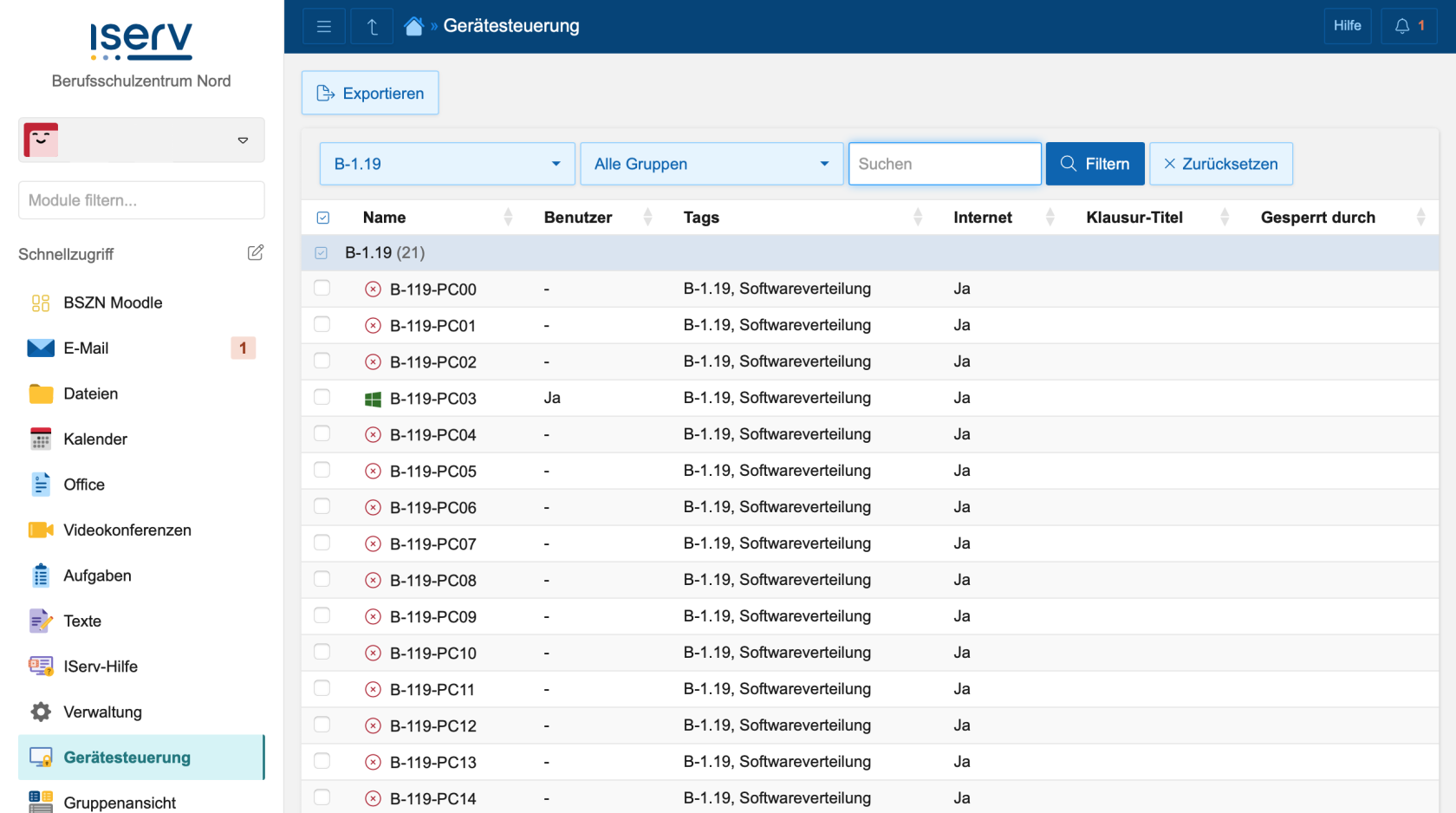The width and height of the screenshot is (1456, 813).
Task: Click the B-1.19 (21) group row
Action: (x=870, y=253)
